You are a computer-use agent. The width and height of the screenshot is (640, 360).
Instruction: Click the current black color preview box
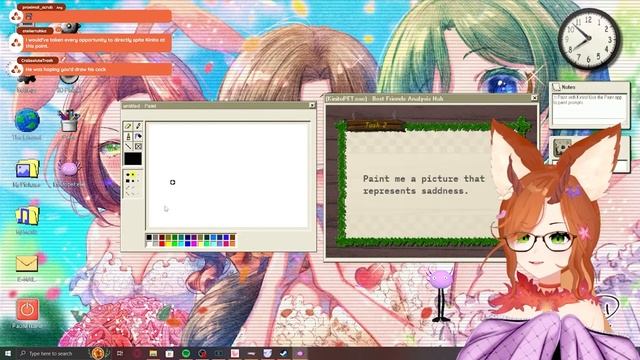coord(133,159)
